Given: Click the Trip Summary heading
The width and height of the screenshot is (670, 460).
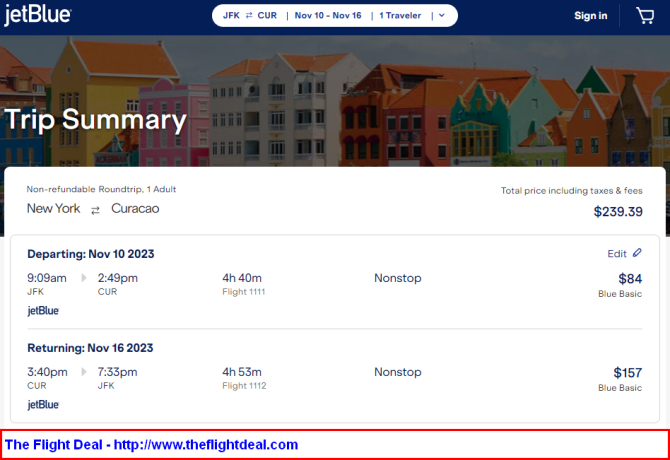Looking at the screenshot, I should point(96,119).
